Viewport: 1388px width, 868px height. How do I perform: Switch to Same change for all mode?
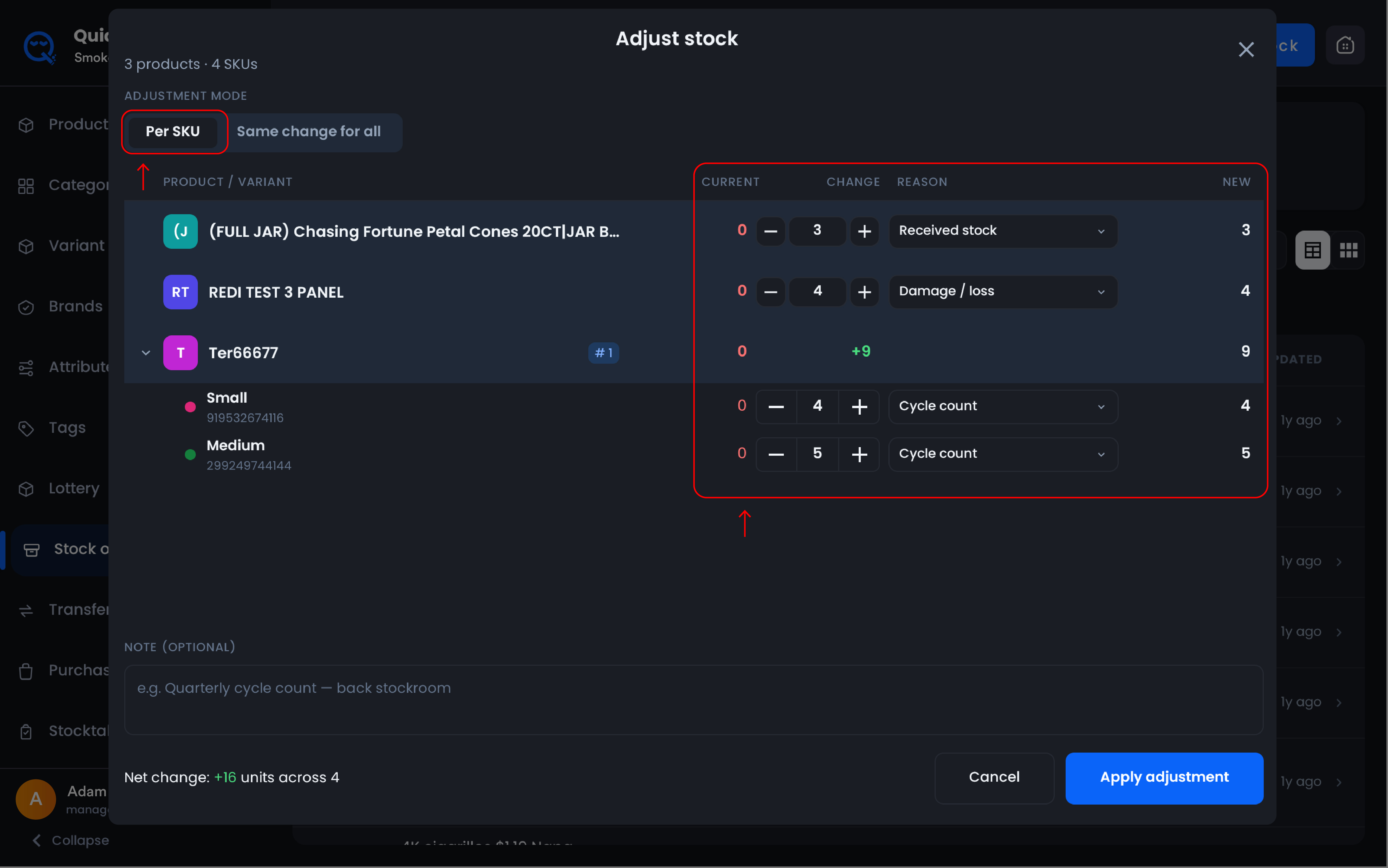click(309, 132)
